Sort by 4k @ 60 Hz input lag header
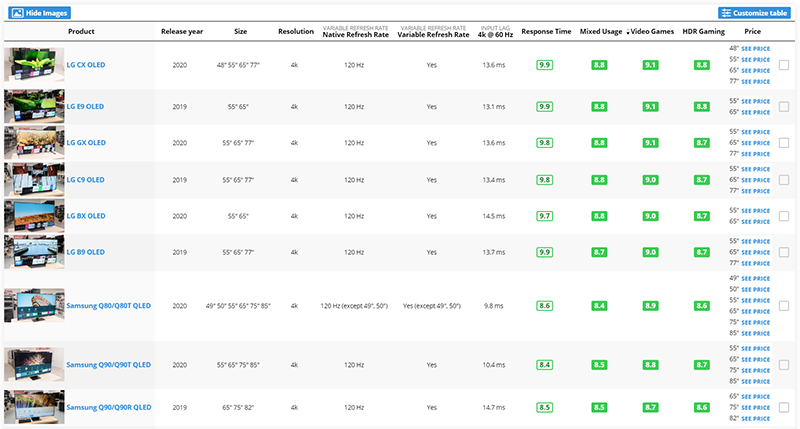This screenshot has width=800, height=429. tap(495, 35)
